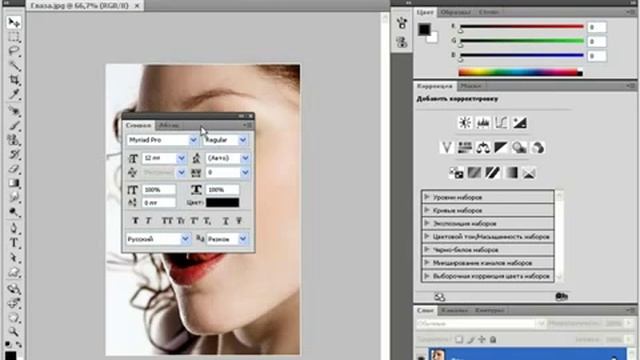Screen dimensions: 640x360
Task: Select the Lasso tool
Action: pos(14,51)
